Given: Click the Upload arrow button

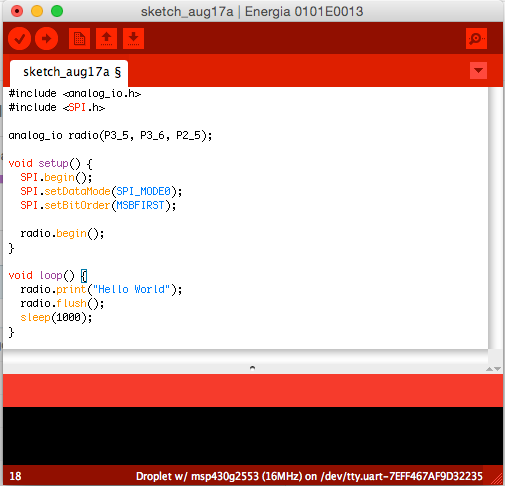Looking at the screenshot, I should pos(46,39).
